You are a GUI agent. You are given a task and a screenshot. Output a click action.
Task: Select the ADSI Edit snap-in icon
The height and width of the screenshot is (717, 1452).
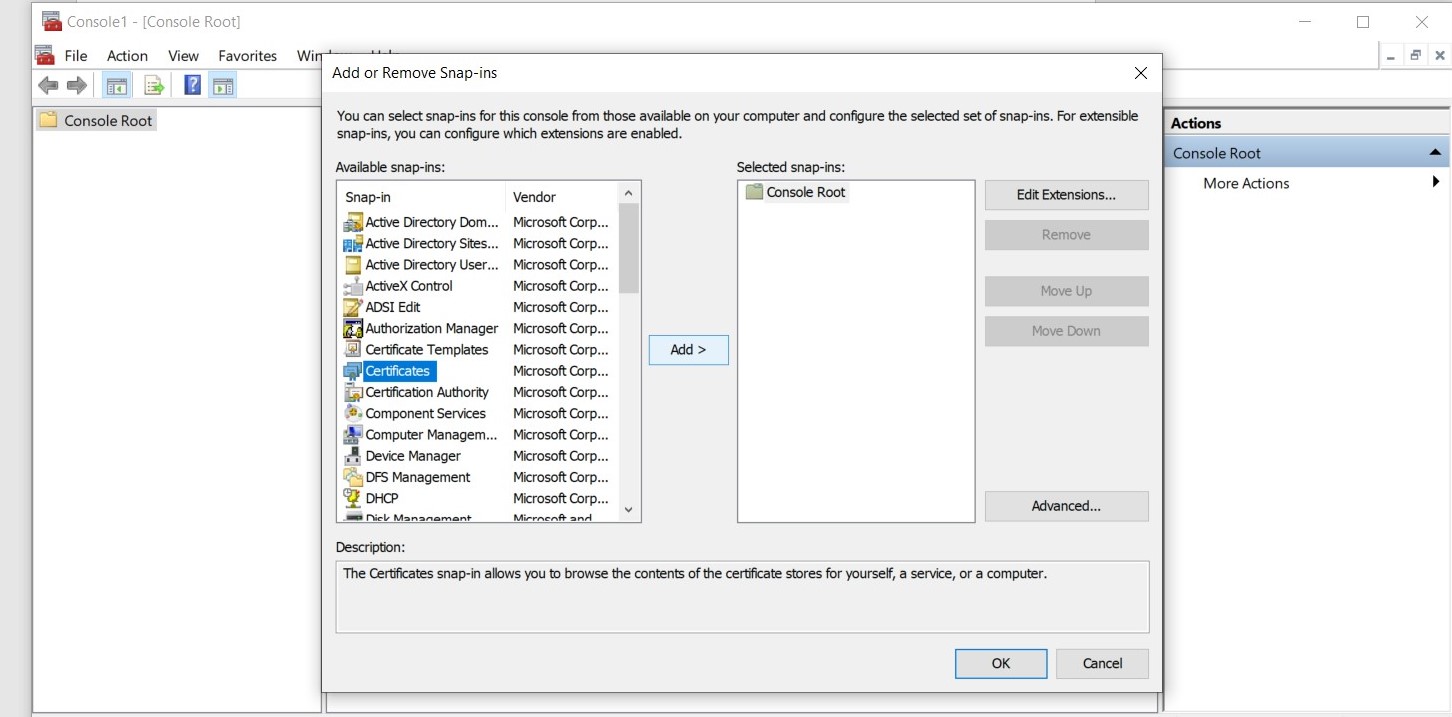(352, 307)
